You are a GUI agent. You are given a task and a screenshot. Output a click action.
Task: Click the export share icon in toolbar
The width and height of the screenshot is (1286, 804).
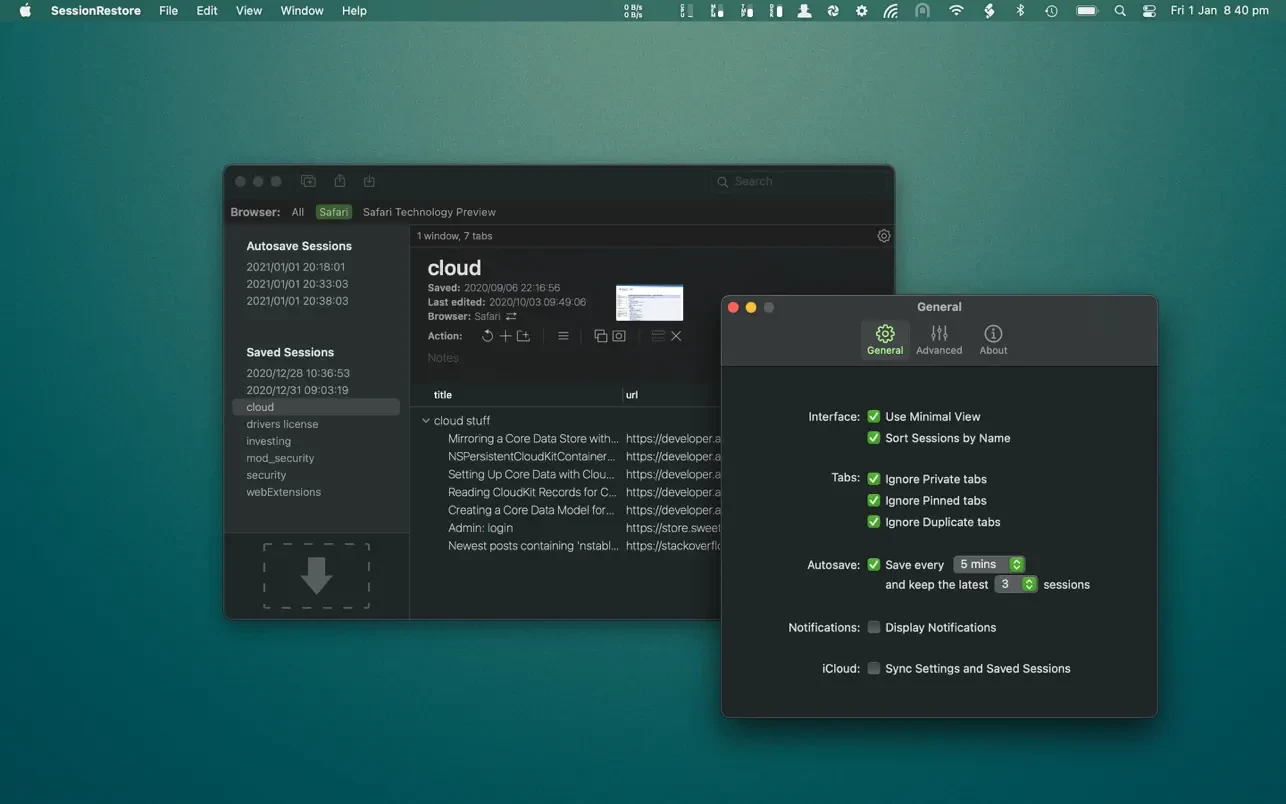click(340, 181)
